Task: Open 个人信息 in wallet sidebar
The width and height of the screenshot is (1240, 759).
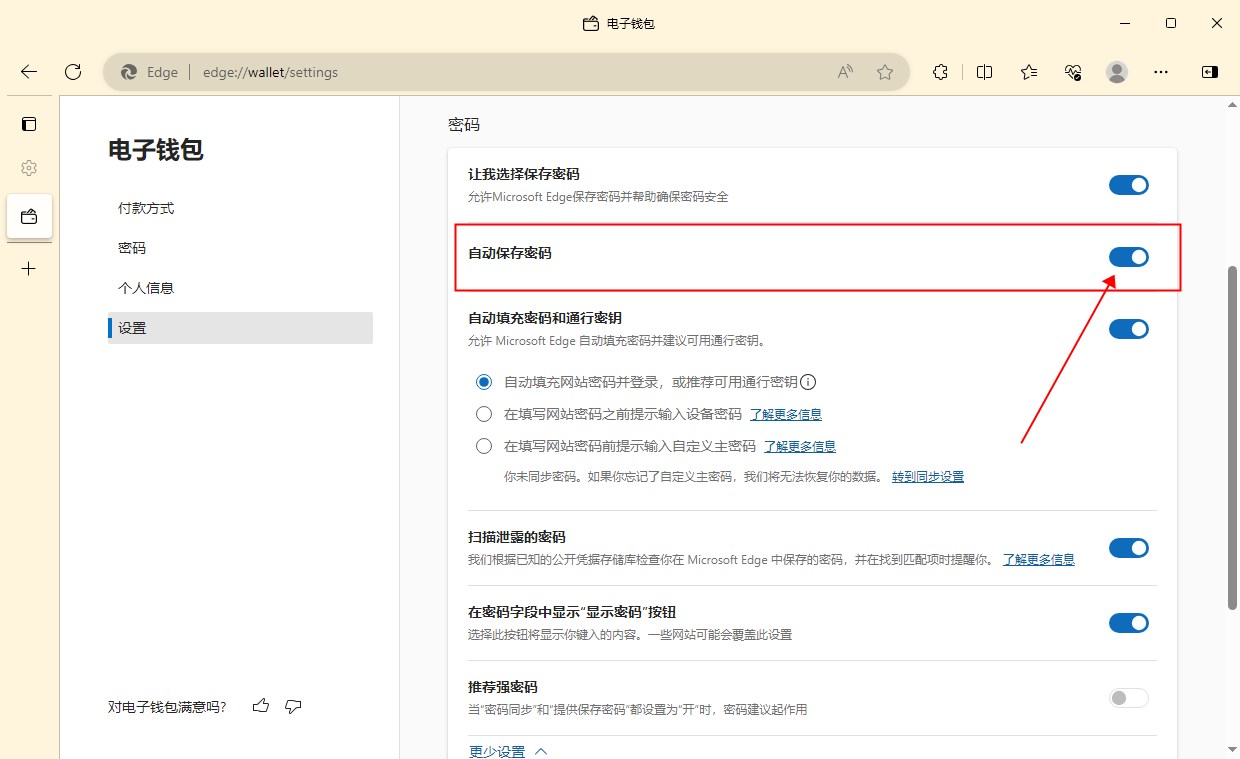Action: click(x=240, y=288)
